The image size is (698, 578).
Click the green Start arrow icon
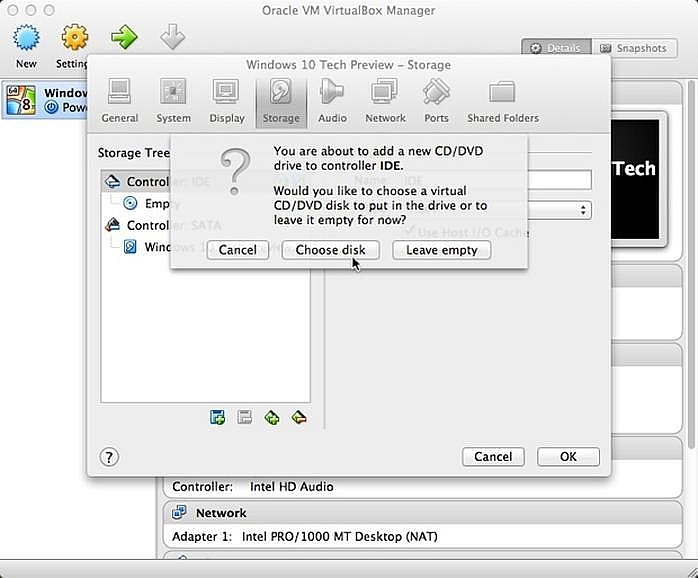pyautogui.click(x=124, y=38)
